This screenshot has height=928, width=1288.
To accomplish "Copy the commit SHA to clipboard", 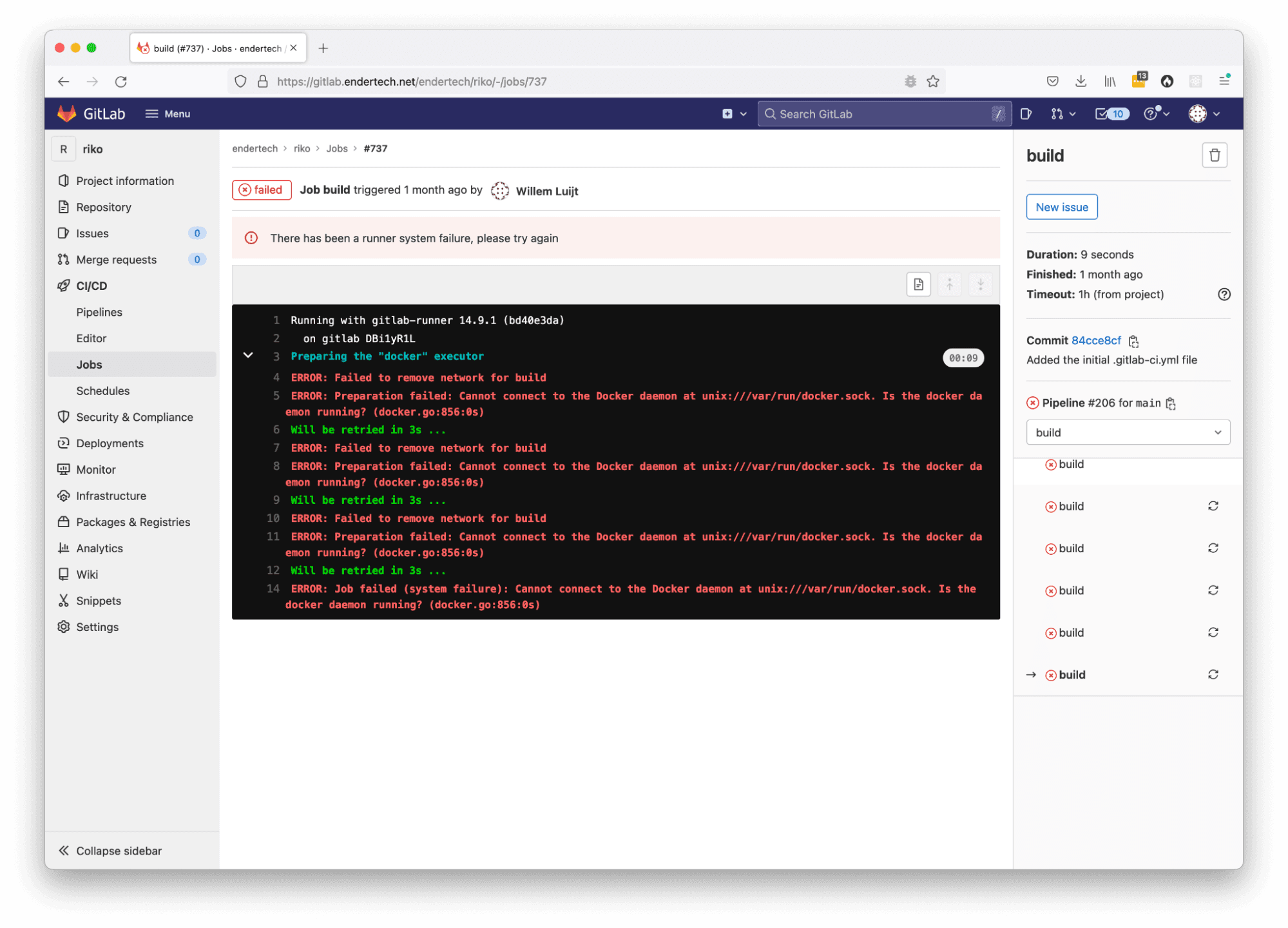I will 1133,341.
